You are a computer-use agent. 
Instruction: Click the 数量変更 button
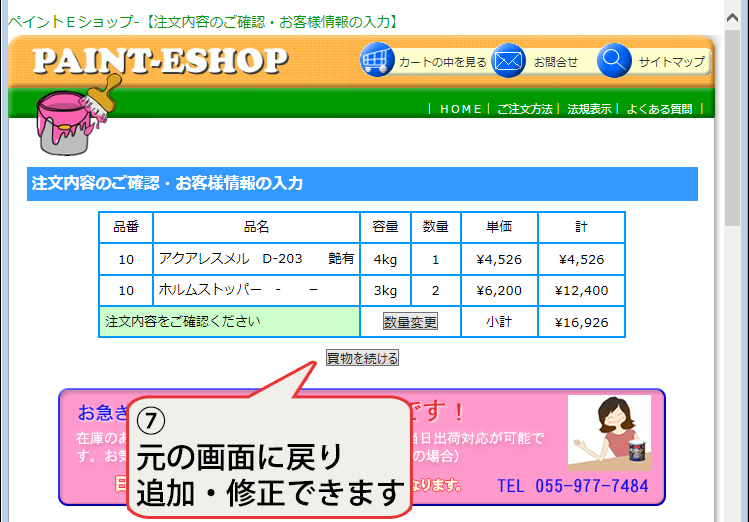(410, 322)
